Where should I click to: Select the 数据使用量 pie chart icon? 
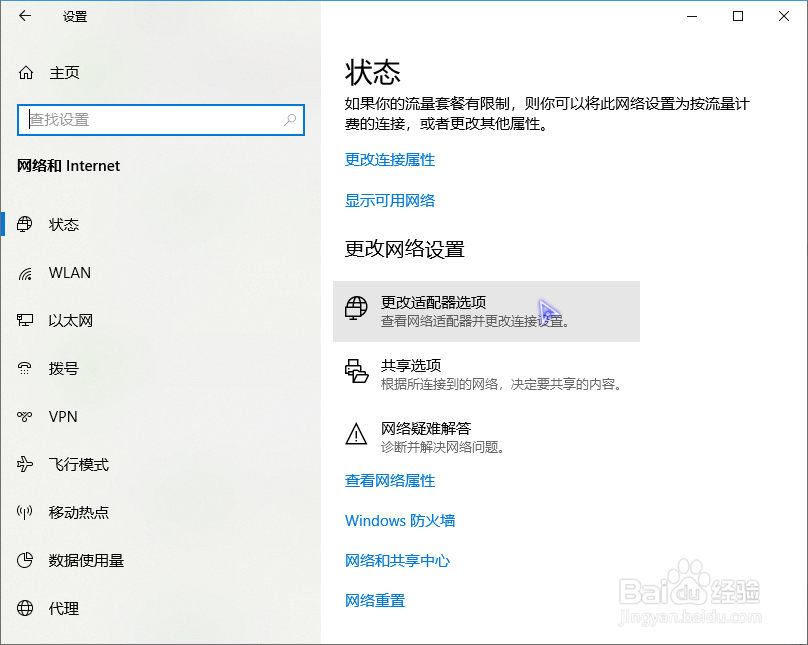25,560
